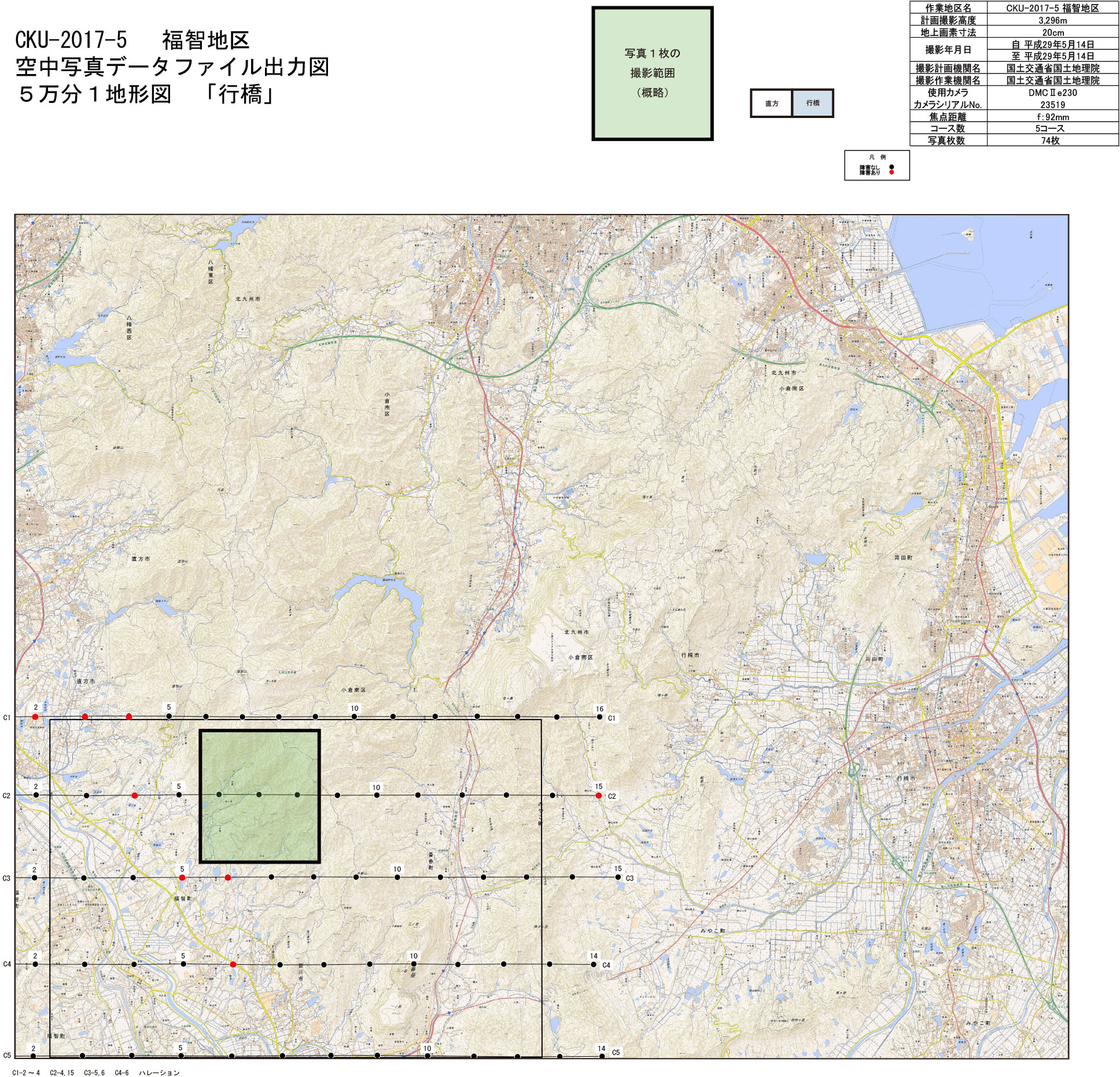This screenshot has height=1077, width=1120.
Task: Click the C3 label at the course's right end
Action: pos(629,878)
